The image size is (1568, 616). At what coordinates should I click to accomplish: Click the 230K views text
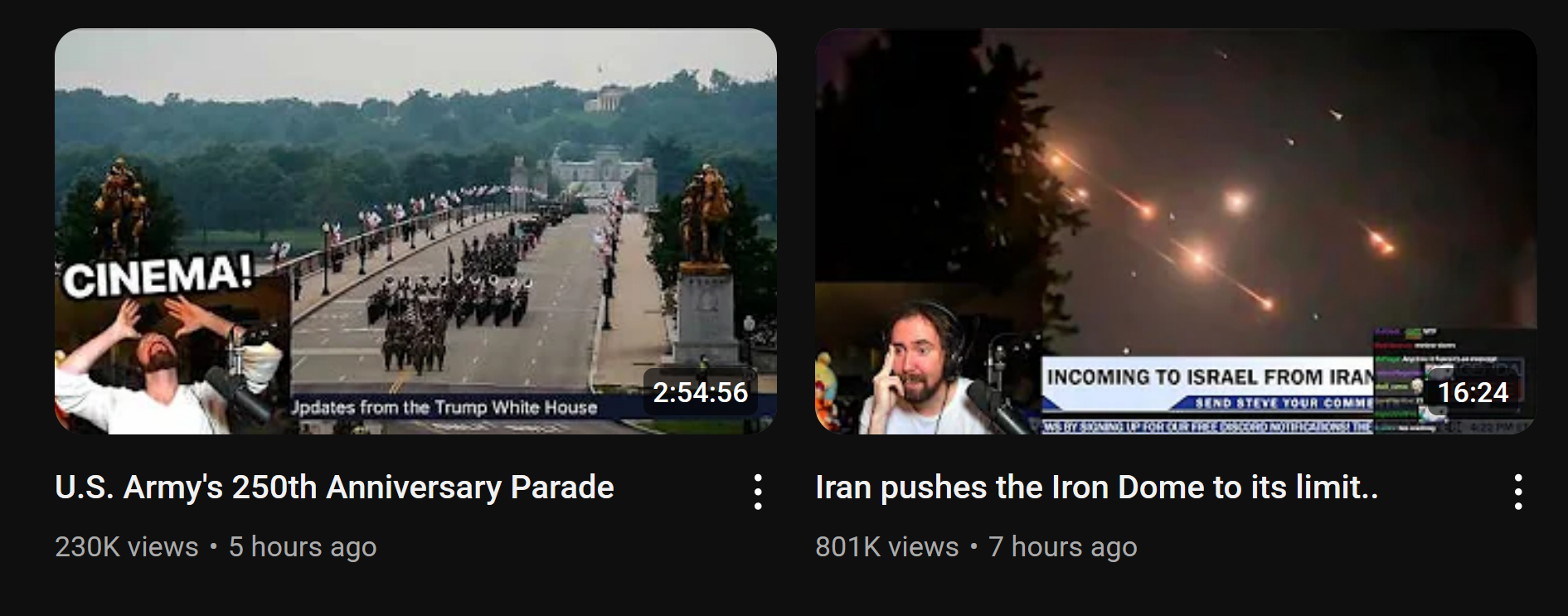pyautogui.click(x=127, y=547)
